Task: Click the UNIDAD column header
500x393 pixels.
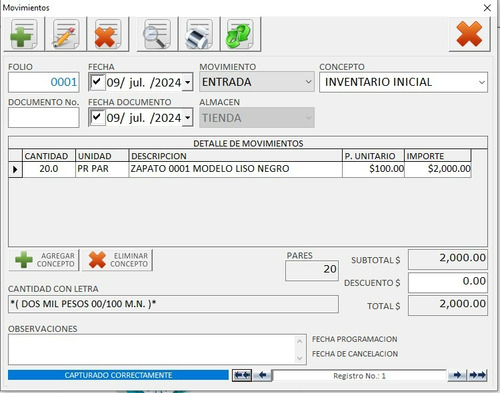Action: point(102,156)
